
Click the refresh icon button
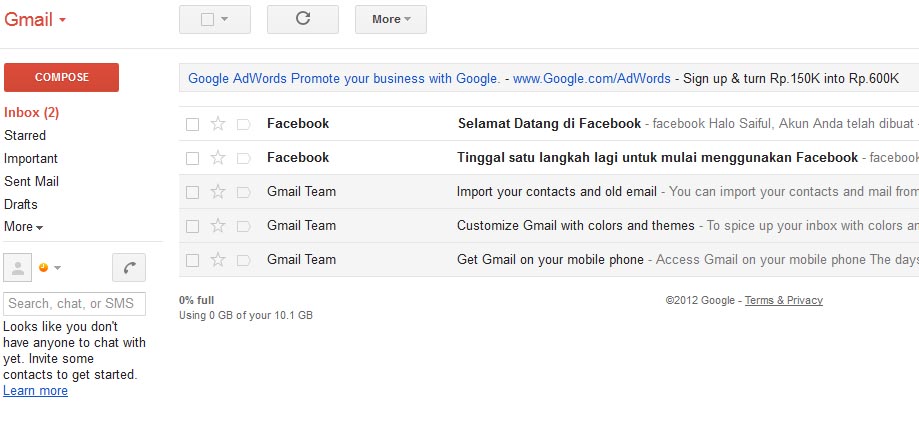click(302, 19)
